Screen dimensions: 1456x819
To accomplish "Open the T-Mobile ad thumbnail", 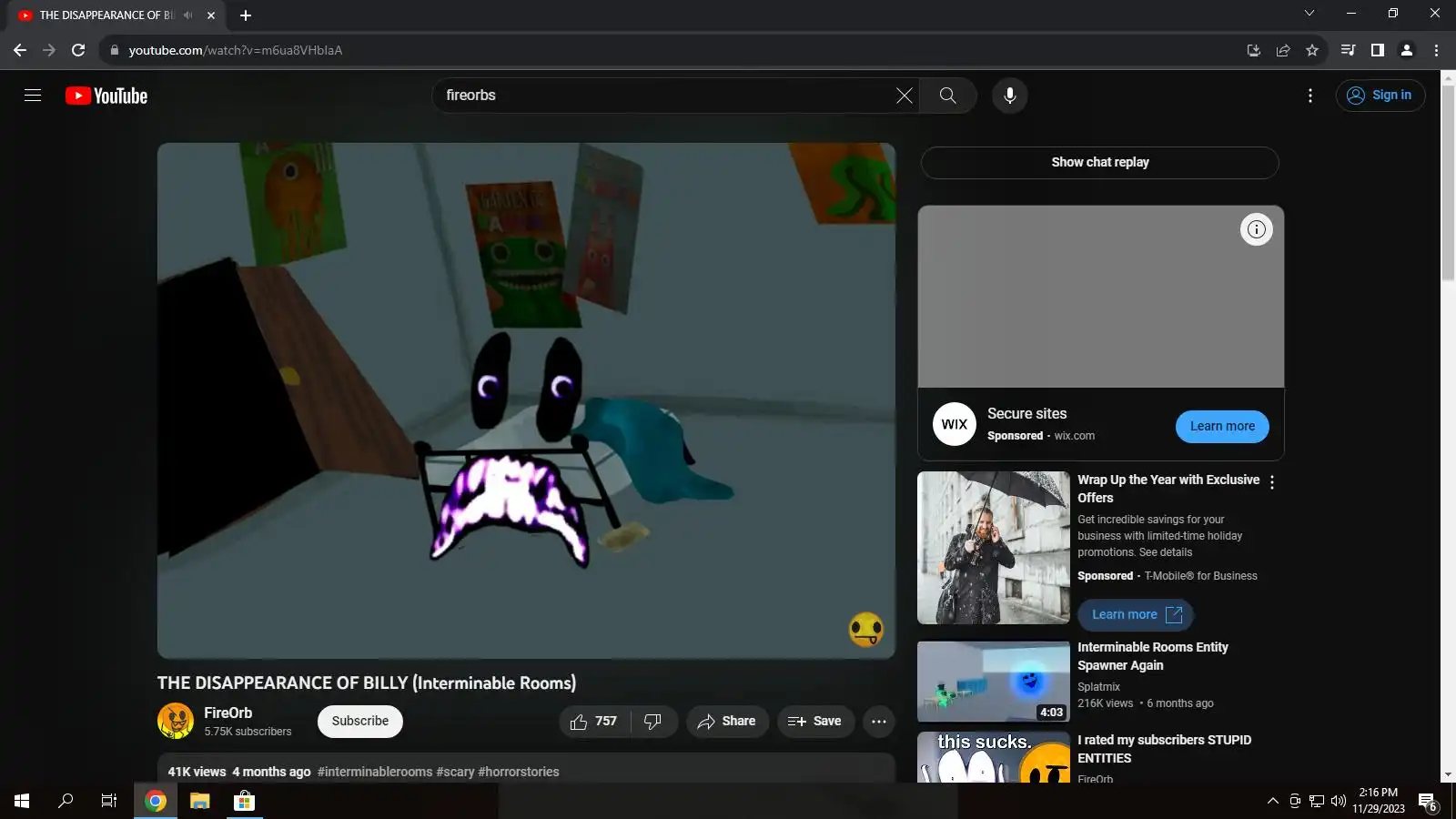I will point(994,548).
